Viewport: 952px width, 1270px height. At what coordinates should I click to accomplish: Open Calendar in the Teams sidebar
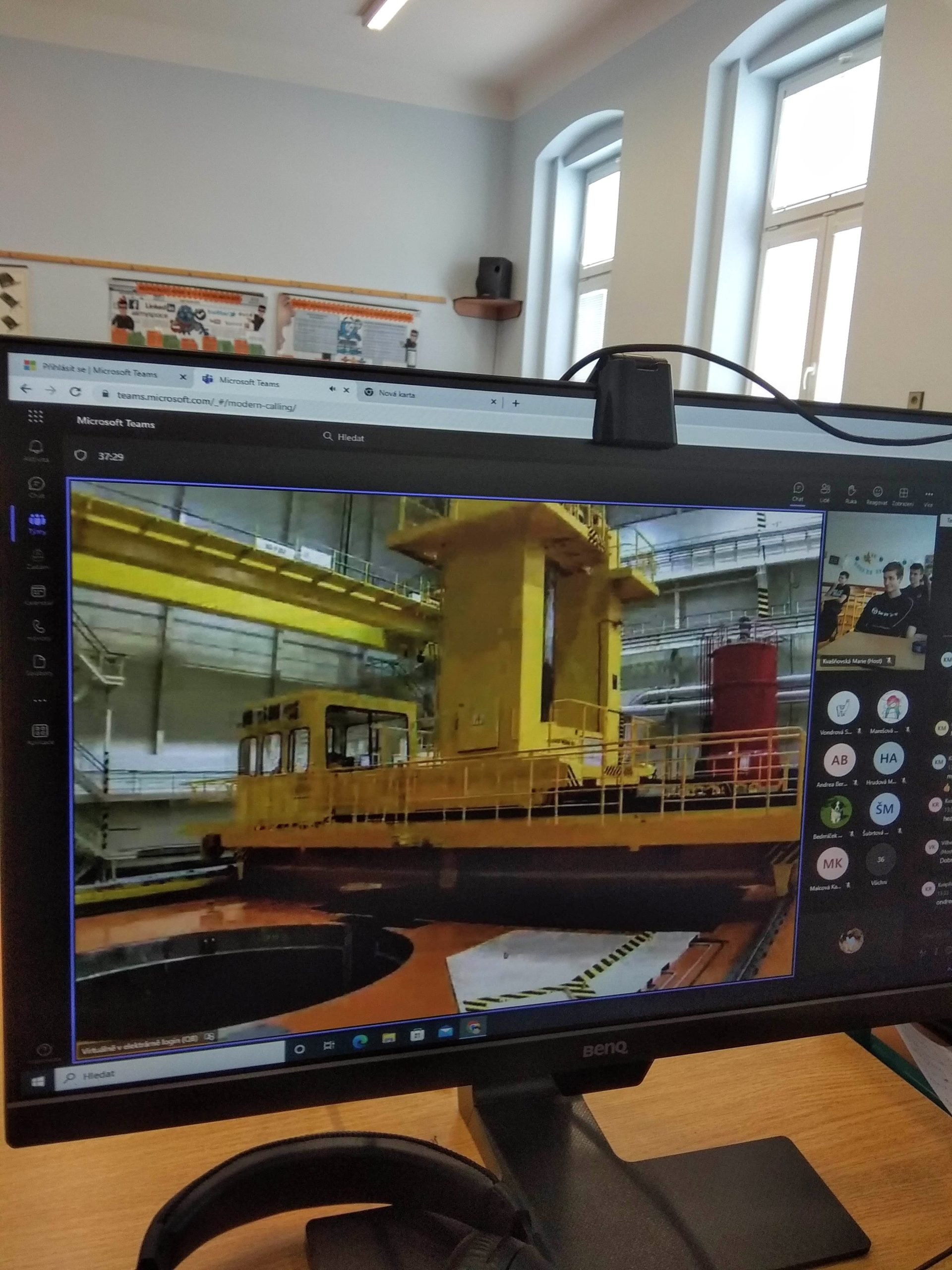click(39, 595)
